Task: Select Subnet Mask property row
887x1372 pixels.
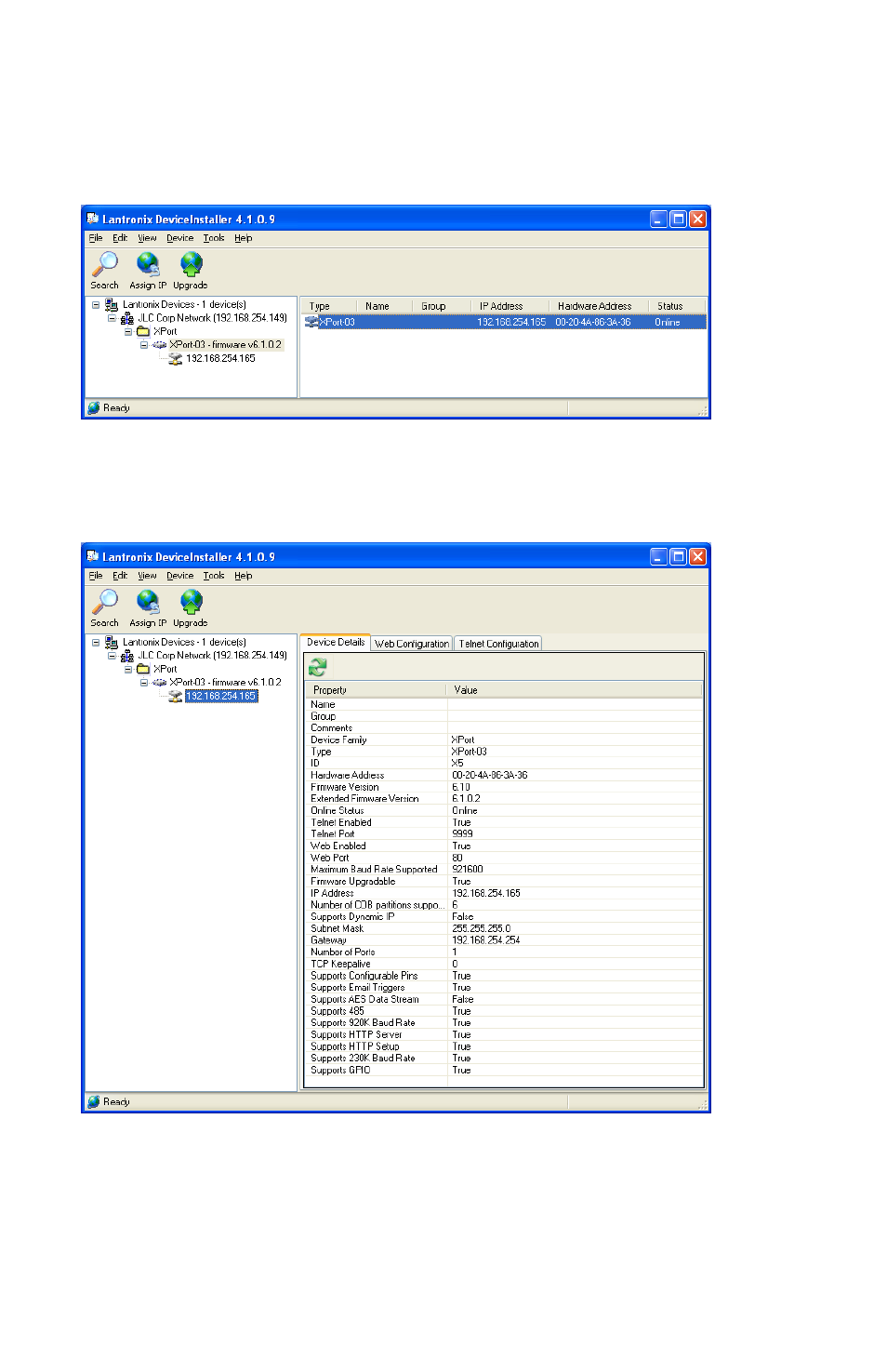Action: coord(503,928)
